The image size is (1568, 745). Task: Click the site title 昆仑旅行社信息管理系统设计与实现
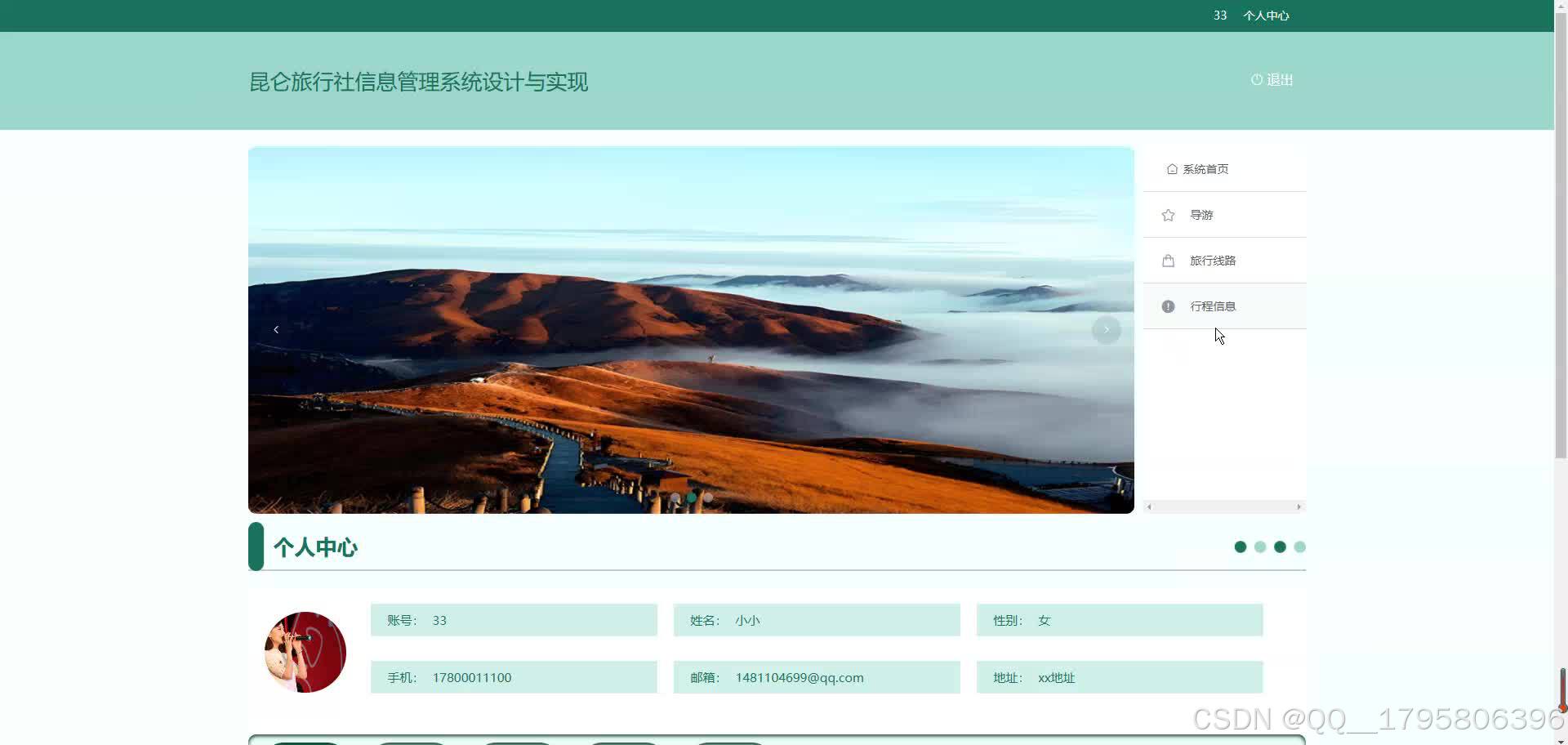(418, 82)
